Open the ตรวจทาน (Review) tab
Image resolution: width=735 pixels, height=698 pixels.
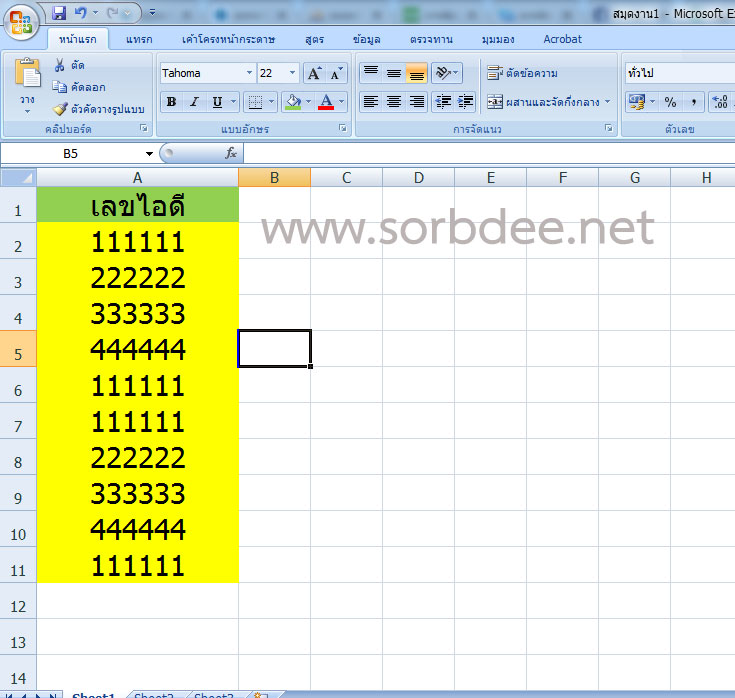(x=431, y=39)
